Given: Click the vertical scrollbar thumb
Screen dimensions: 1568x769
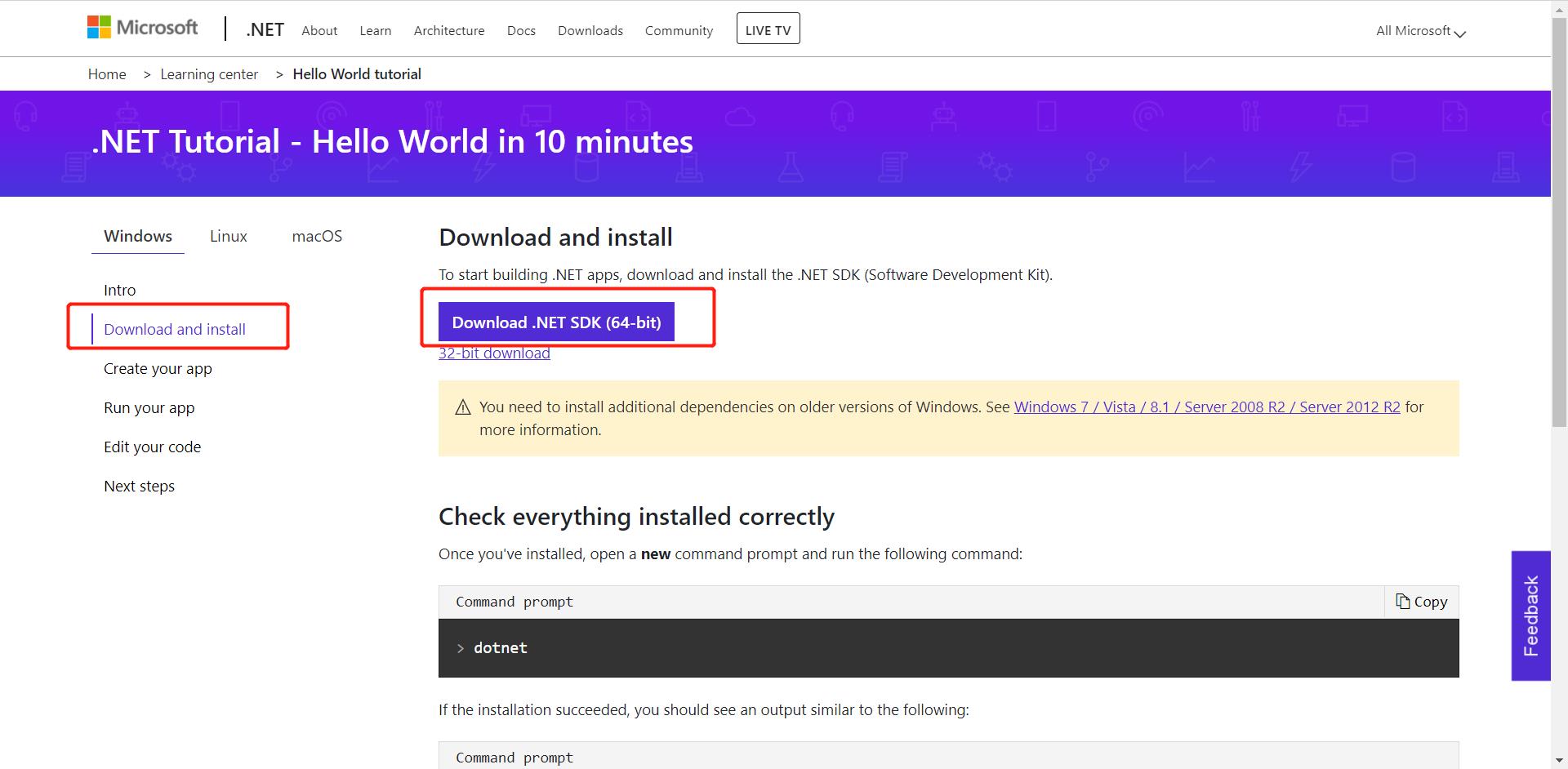Looking at the screenshot, I should tap(1559, 220).
